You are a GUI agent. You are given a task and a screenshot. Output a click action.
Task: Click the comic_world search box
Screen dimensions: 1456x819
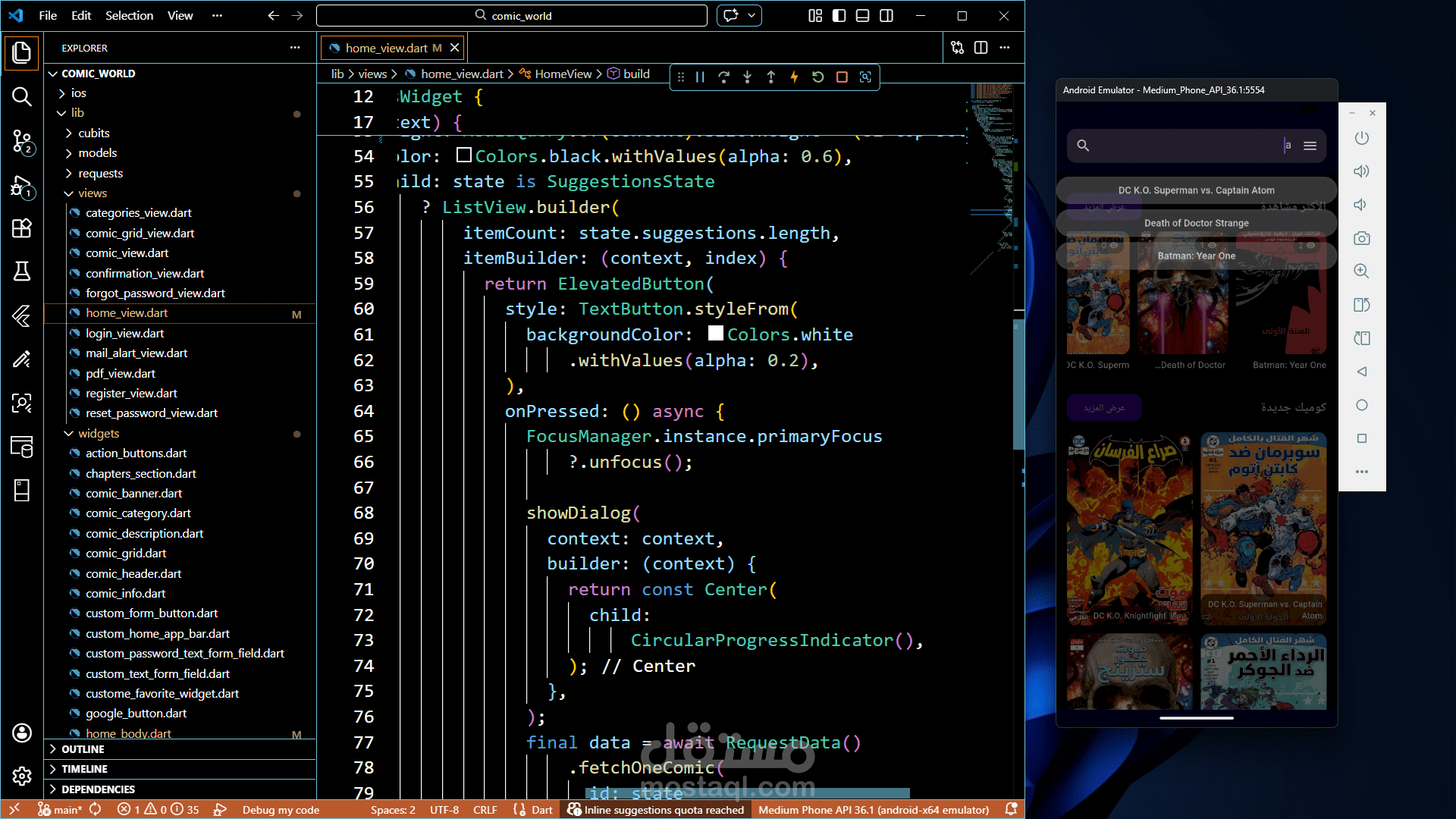512,16
